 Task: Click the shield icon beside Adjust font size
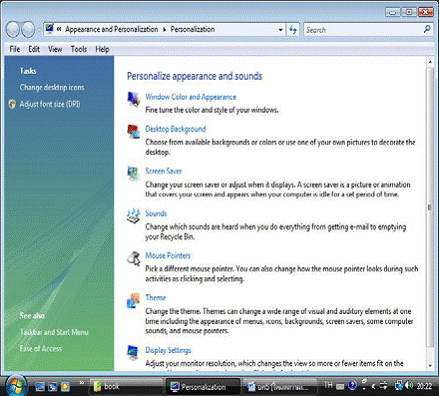pos(12,104)
